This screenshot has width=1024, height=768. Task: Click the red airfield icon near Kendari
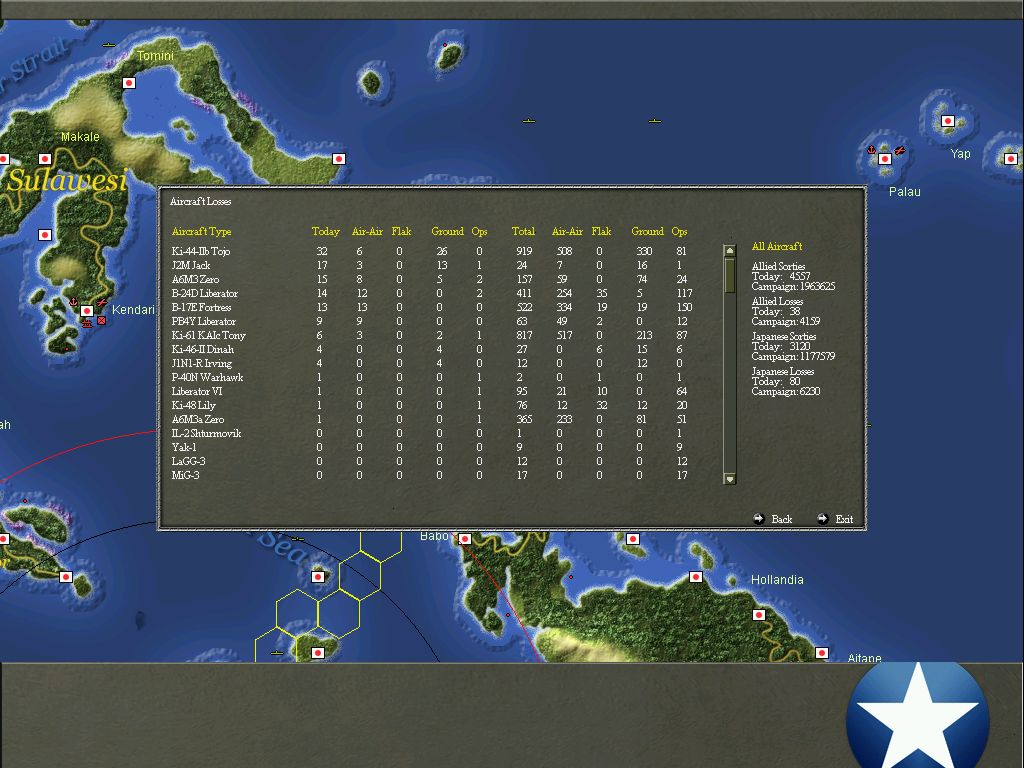[102, 303]
